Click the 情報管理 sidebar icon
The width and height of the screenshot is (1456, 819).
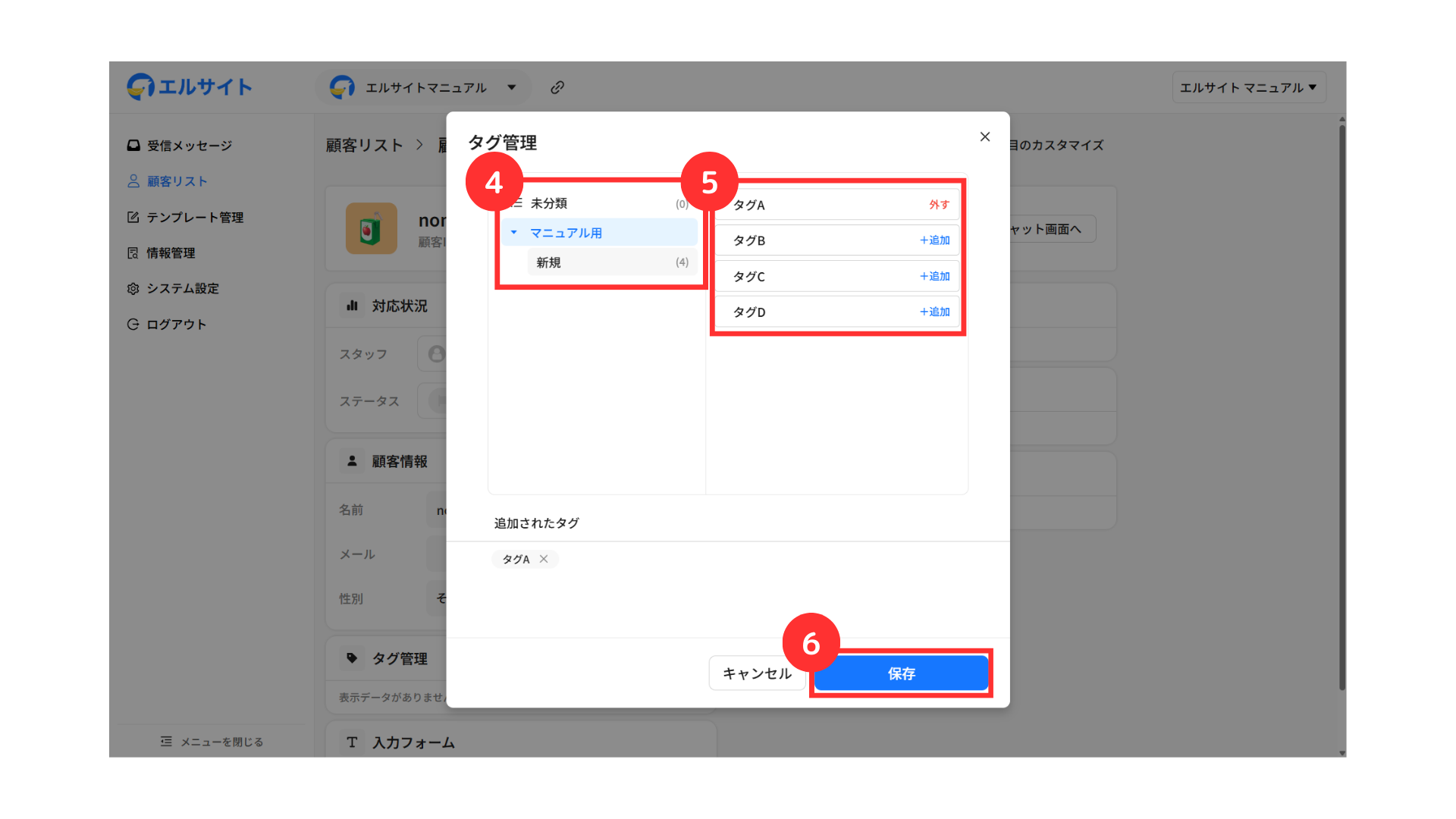pyautogui.click(x=133, y=253)
